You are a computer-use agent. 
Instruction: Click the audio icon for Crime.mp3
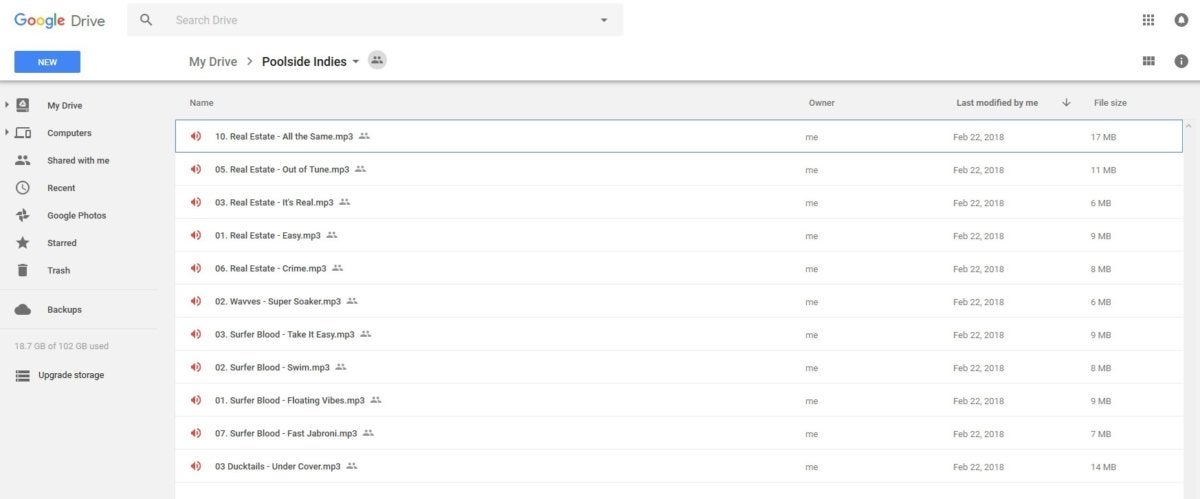196,268
